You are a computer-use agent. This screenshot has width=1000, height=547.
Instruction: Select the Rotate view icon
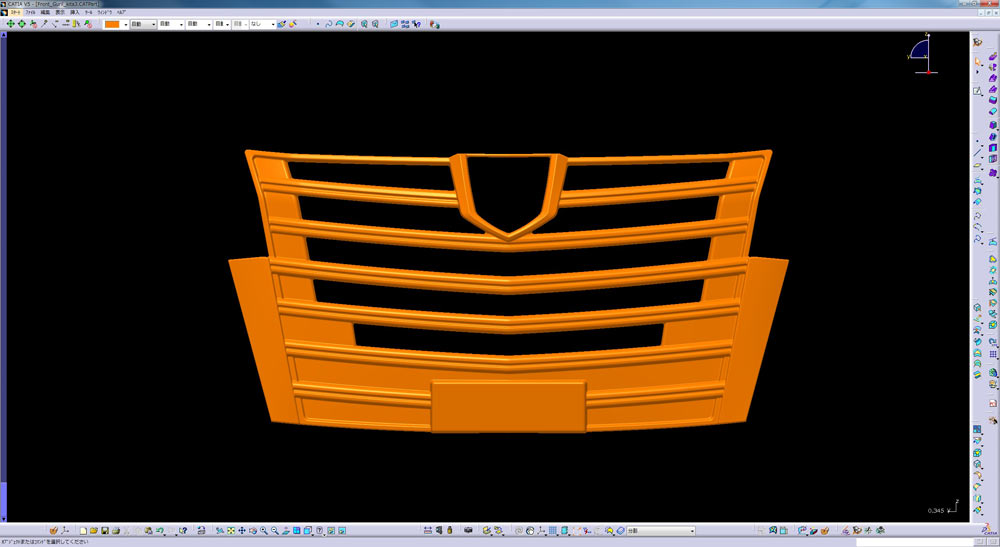click(253, 530)
